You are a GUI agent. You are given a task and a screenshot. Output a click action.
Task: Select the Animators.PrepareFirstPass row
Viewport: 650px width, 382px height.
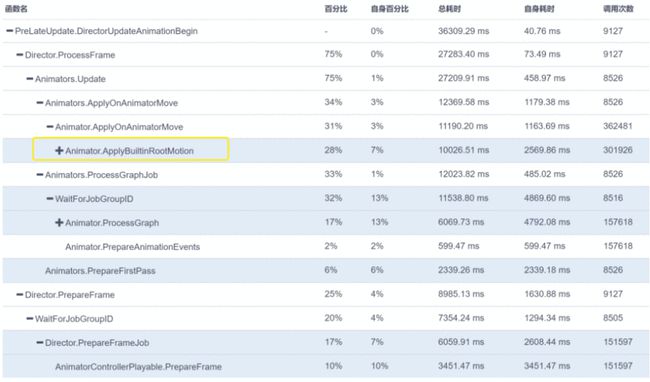(x=326, y=271)
